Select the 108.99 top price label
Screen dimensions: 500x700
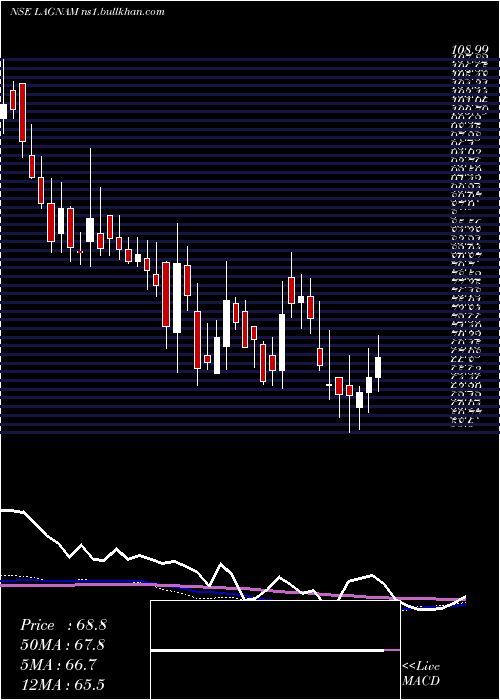(469, 52)
